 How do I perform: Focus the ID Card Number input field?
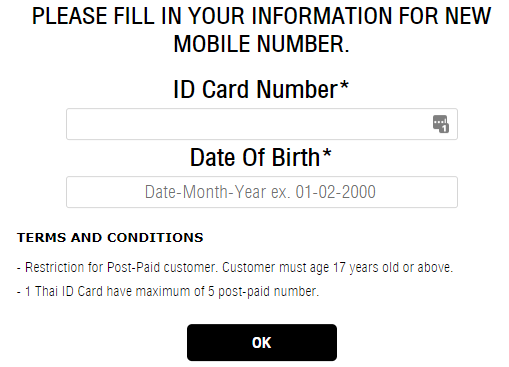(262, 124)
